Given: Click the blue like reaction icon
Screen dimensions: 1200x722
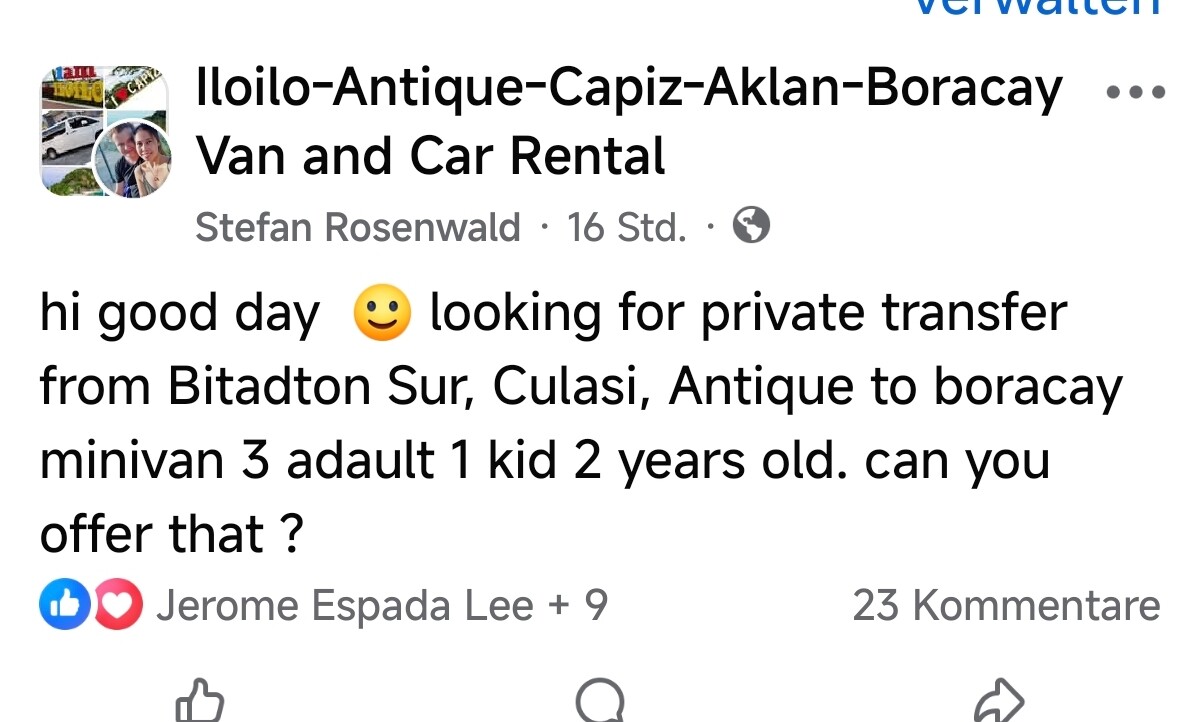Looking at the screenshot, I should tap(65, 606).
